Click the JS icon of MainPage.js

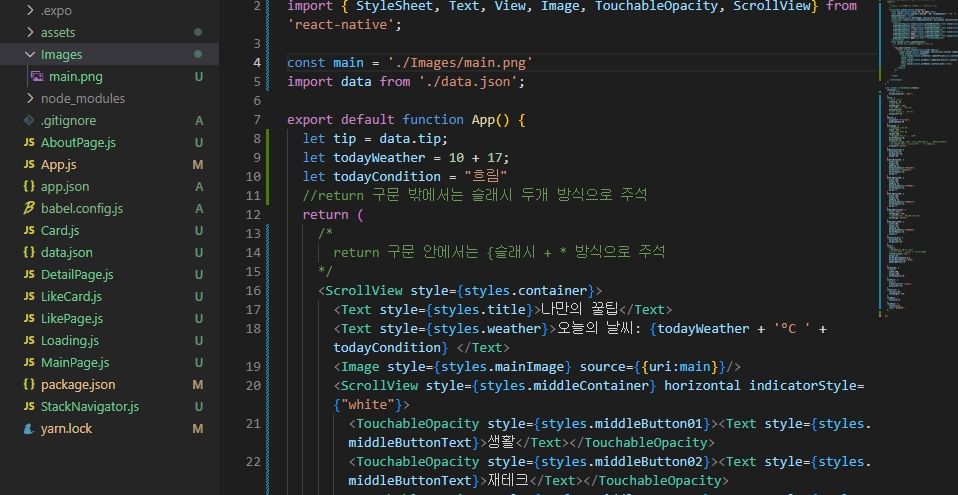[29, 362]
